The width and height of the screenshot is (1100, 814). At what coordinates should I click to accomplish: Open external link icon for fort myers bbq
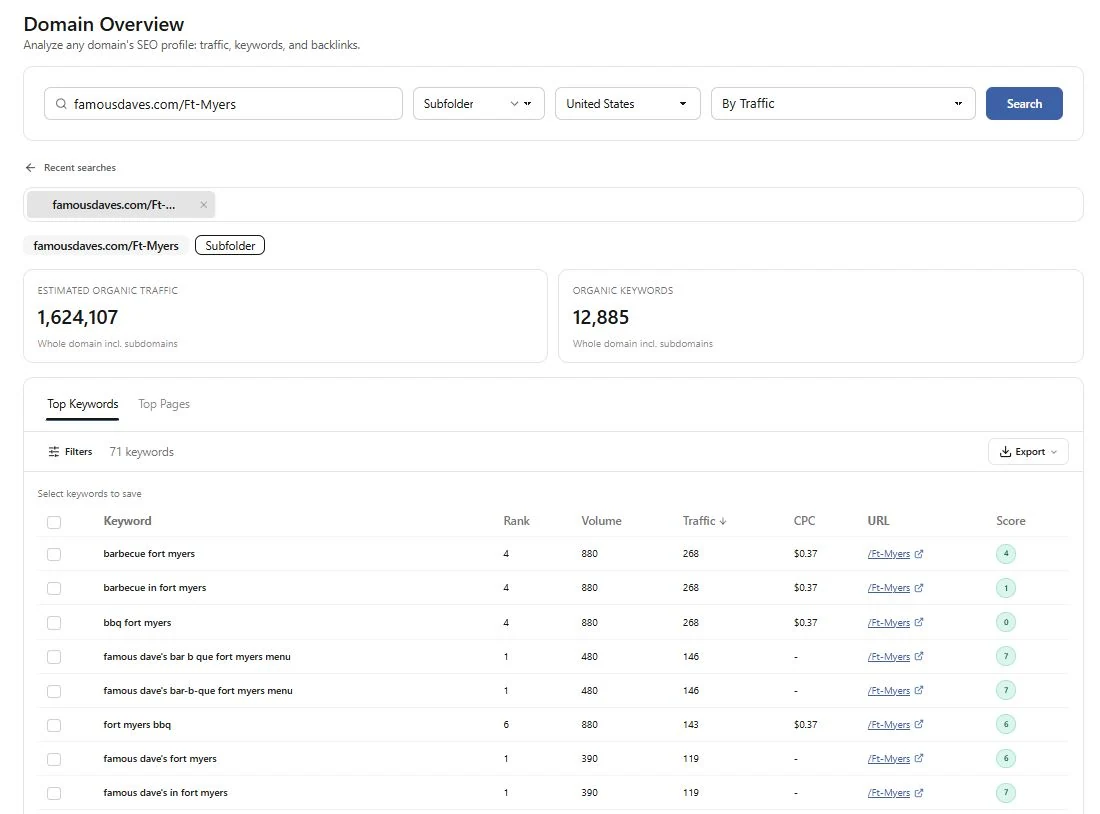click(x=919, y=725)
